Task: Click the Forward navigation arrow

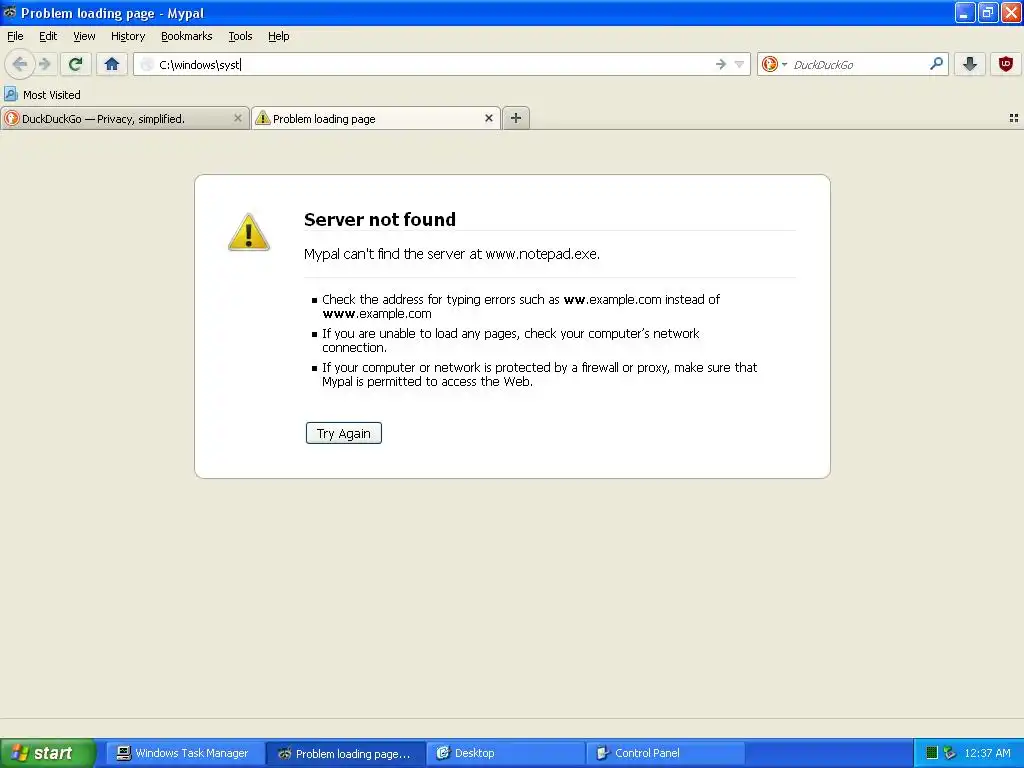Action: (x=45, y=64)
